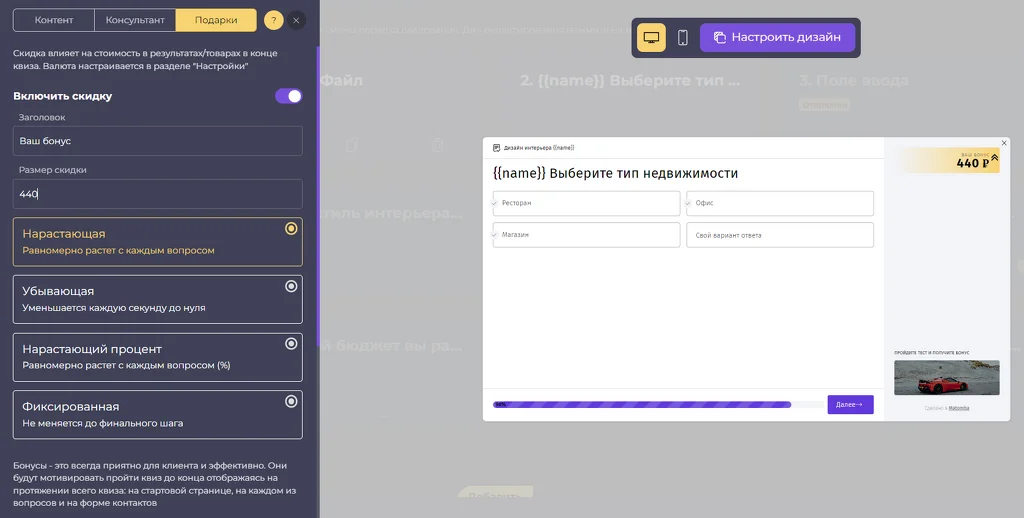Click the Далее button in preview
Viewport: 1024px width, 518px height.
(850, 404)
